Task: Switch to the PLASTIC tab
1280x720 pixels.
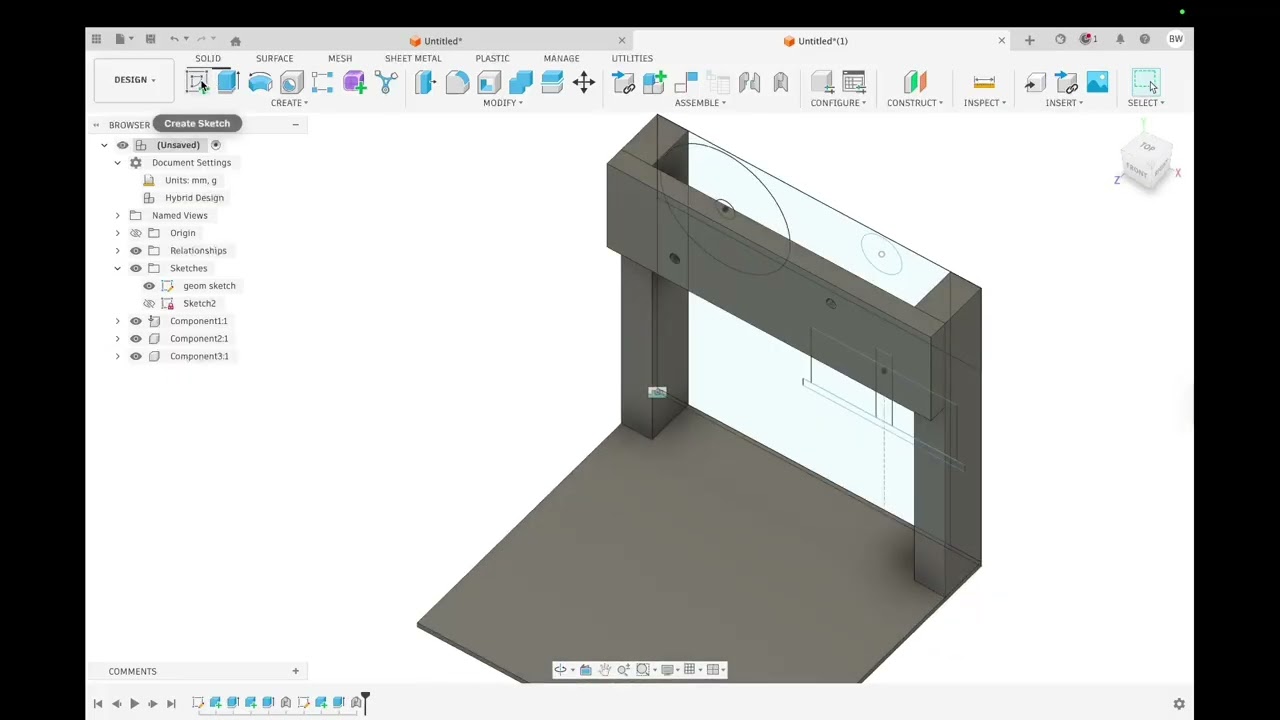Action: click(x=492, y=58)
